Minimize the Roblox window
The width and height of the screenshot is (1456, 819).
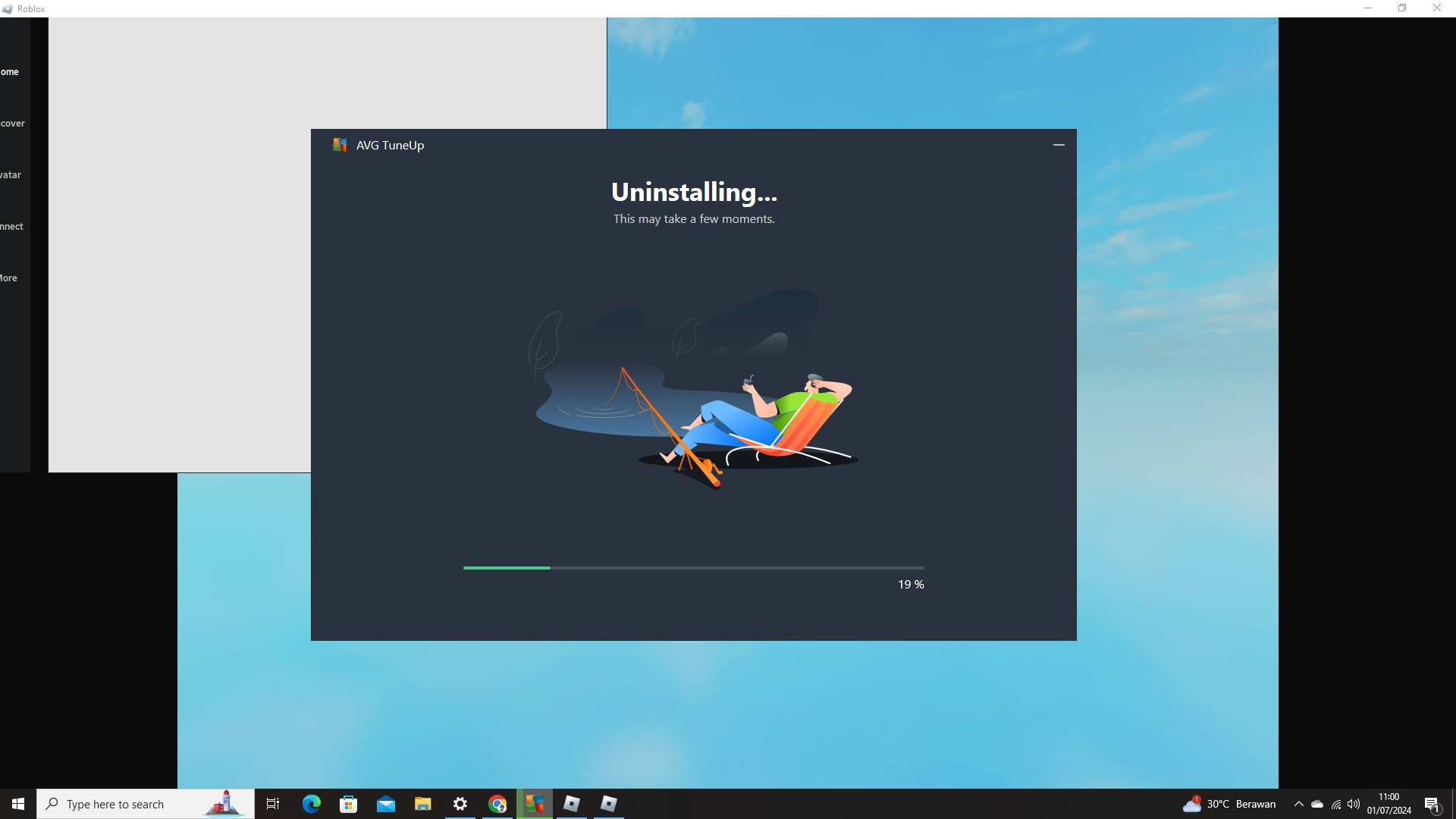coord(1368,8)
